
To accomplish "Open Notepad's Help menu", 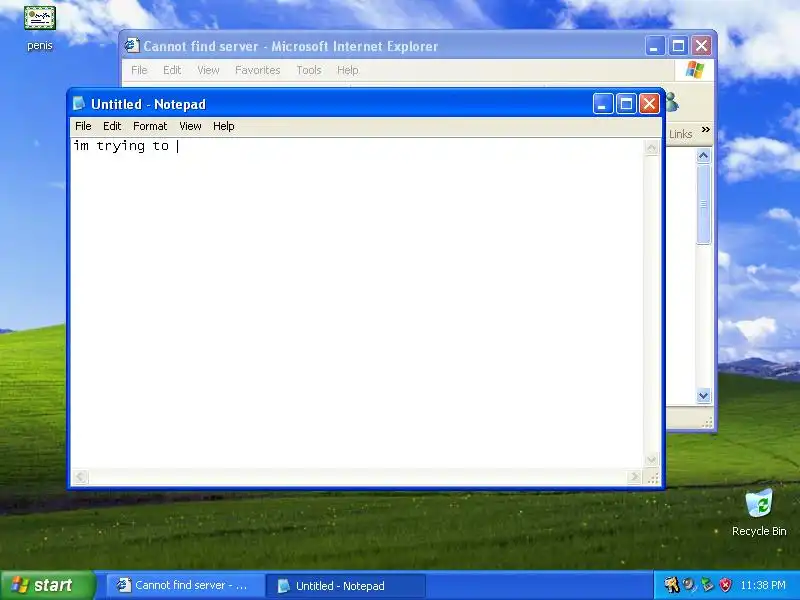I will tap(223, 126).
